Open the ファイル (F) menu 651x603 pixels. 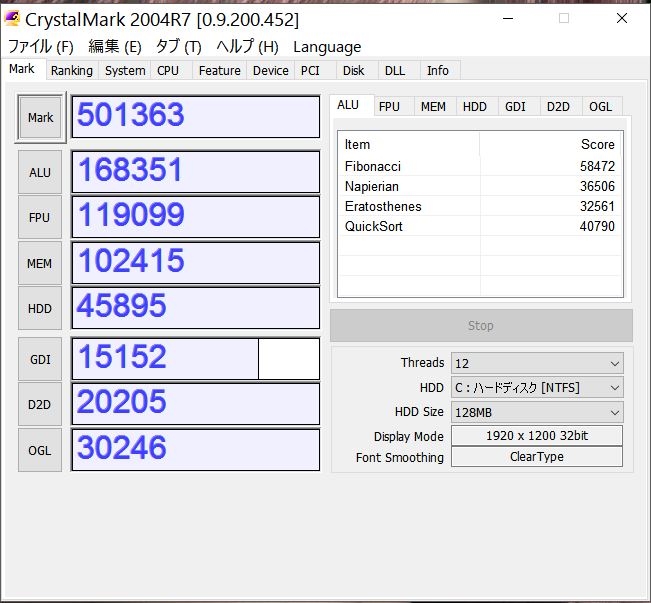[41, 47]
